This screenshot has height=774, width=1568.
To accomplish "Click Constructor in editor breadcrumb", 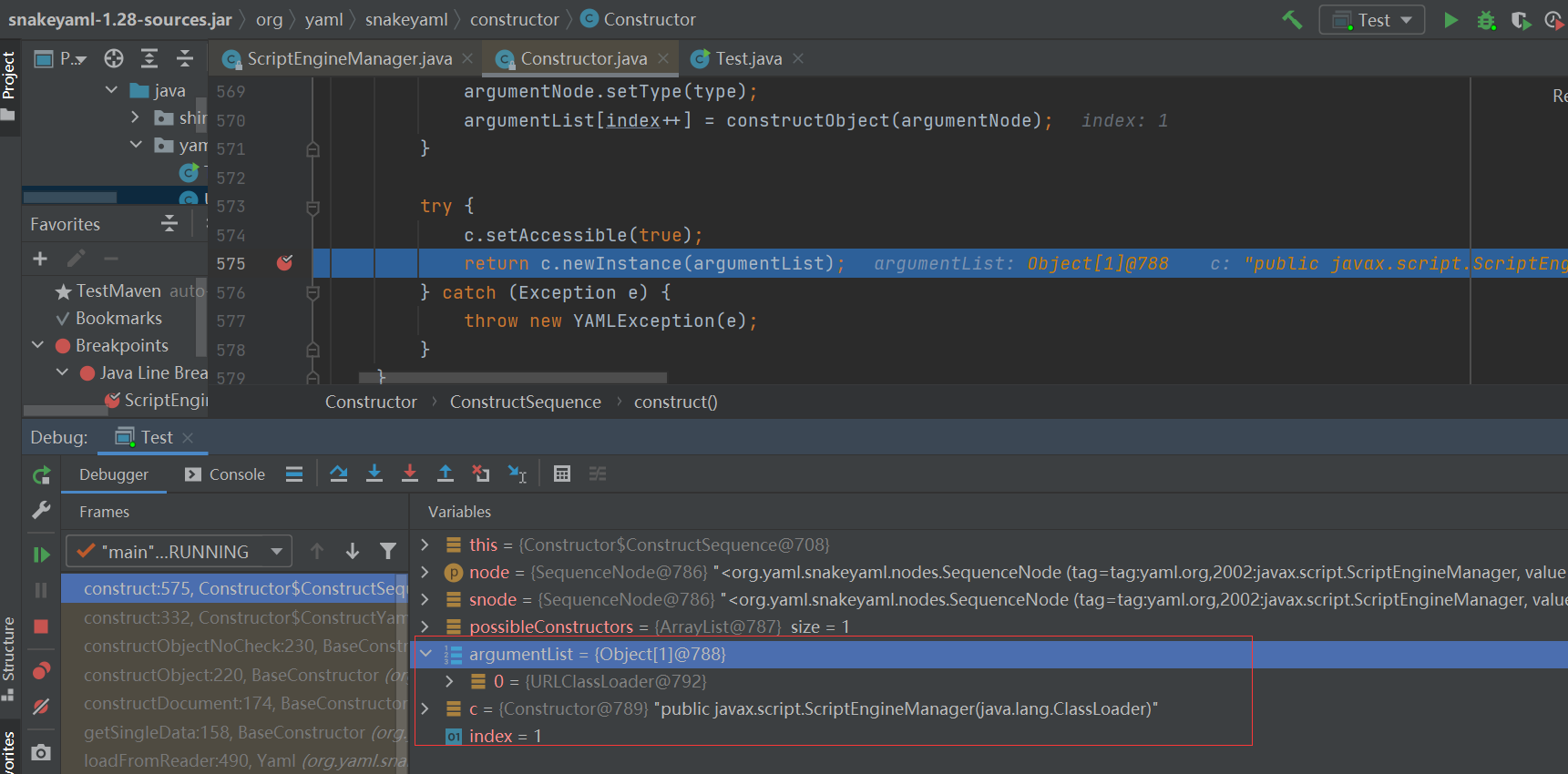I will tap(371, 402).
